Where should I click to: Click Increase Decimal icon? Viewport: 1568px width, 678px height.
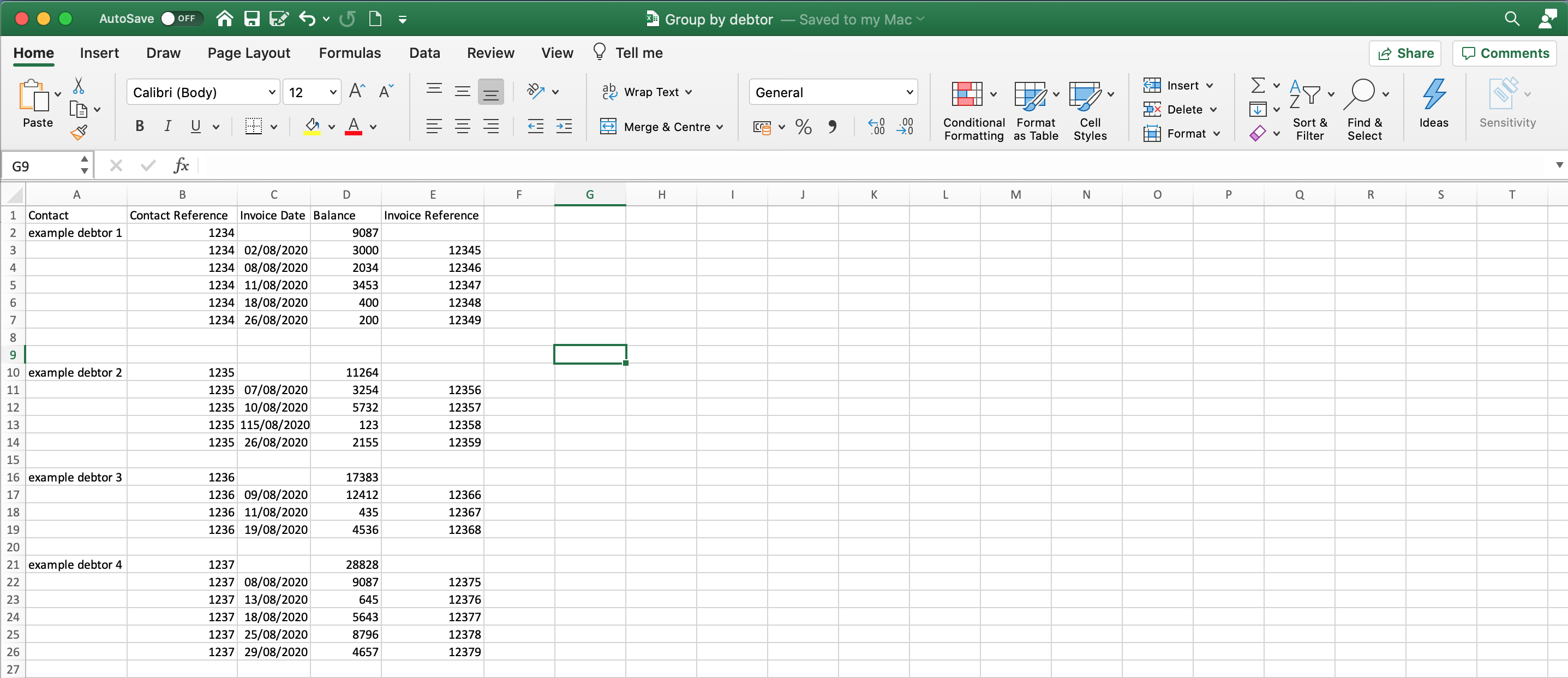point(877,127)
